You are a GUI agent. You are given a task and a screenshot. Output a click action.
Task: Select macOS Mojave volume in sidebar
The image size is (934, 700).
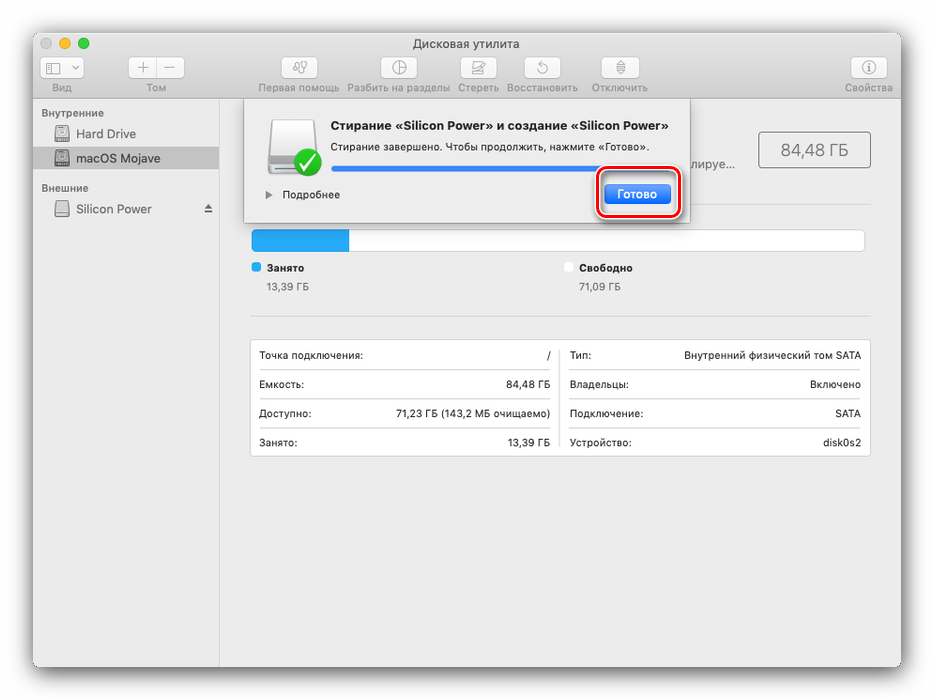click(x=118, y=158)
